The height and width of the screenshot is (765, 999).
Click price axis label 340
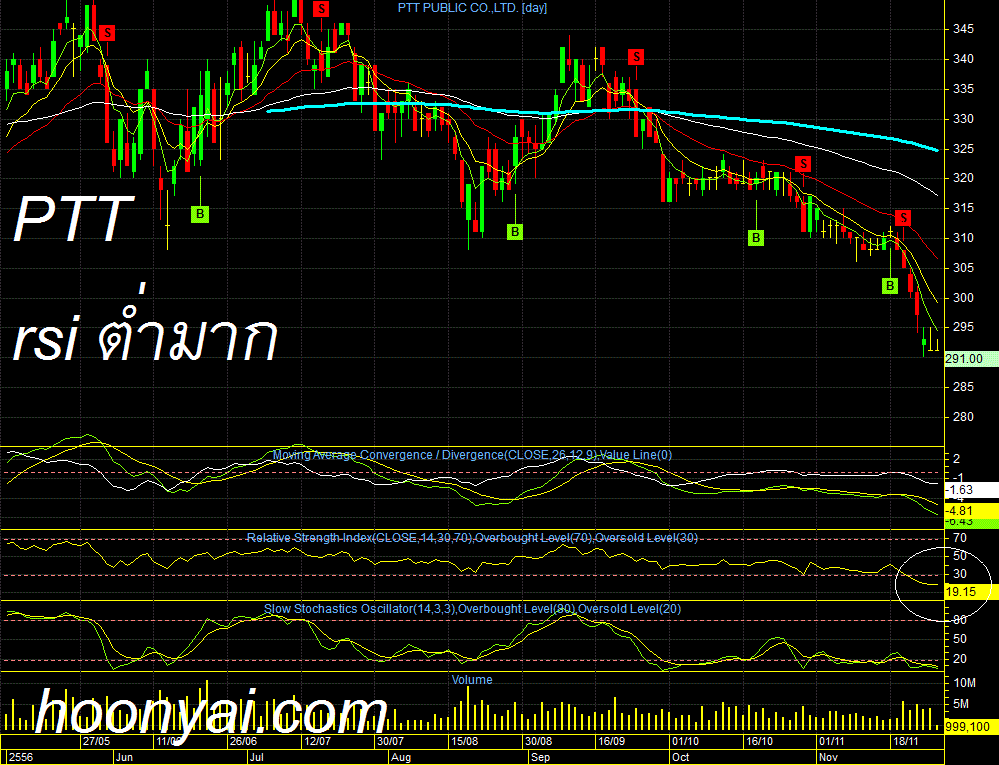963,59
